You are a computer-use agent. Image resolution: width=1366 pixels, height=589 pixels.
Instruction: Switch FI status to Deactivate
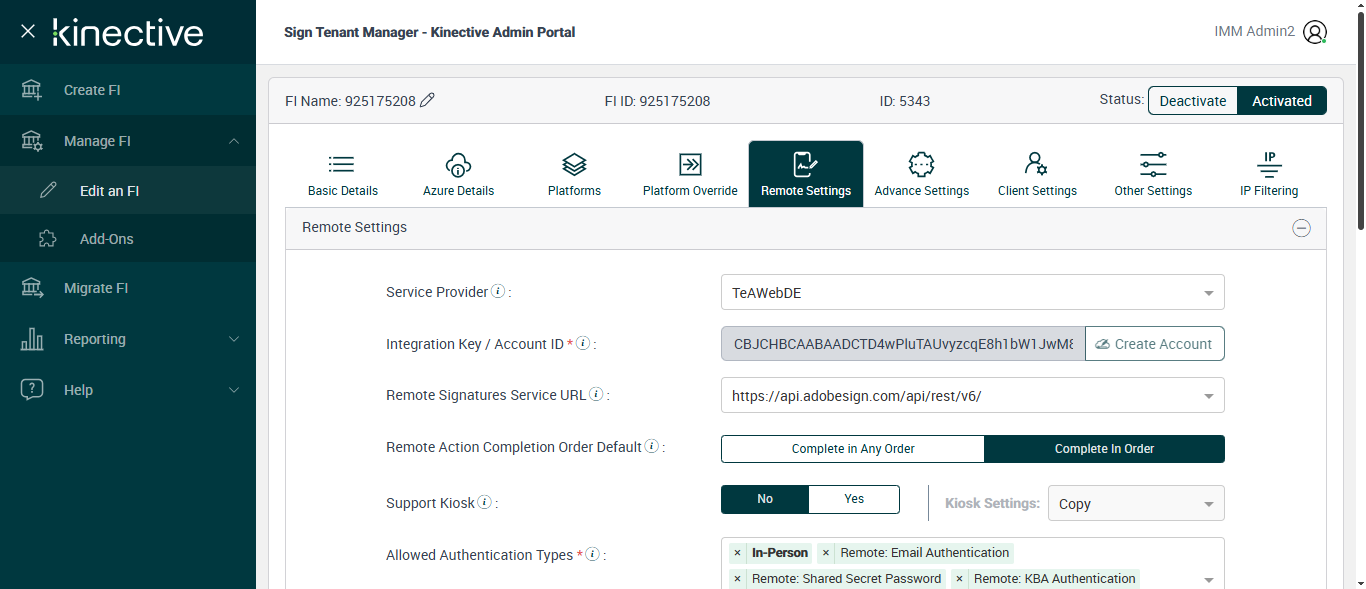(1192, 101)
